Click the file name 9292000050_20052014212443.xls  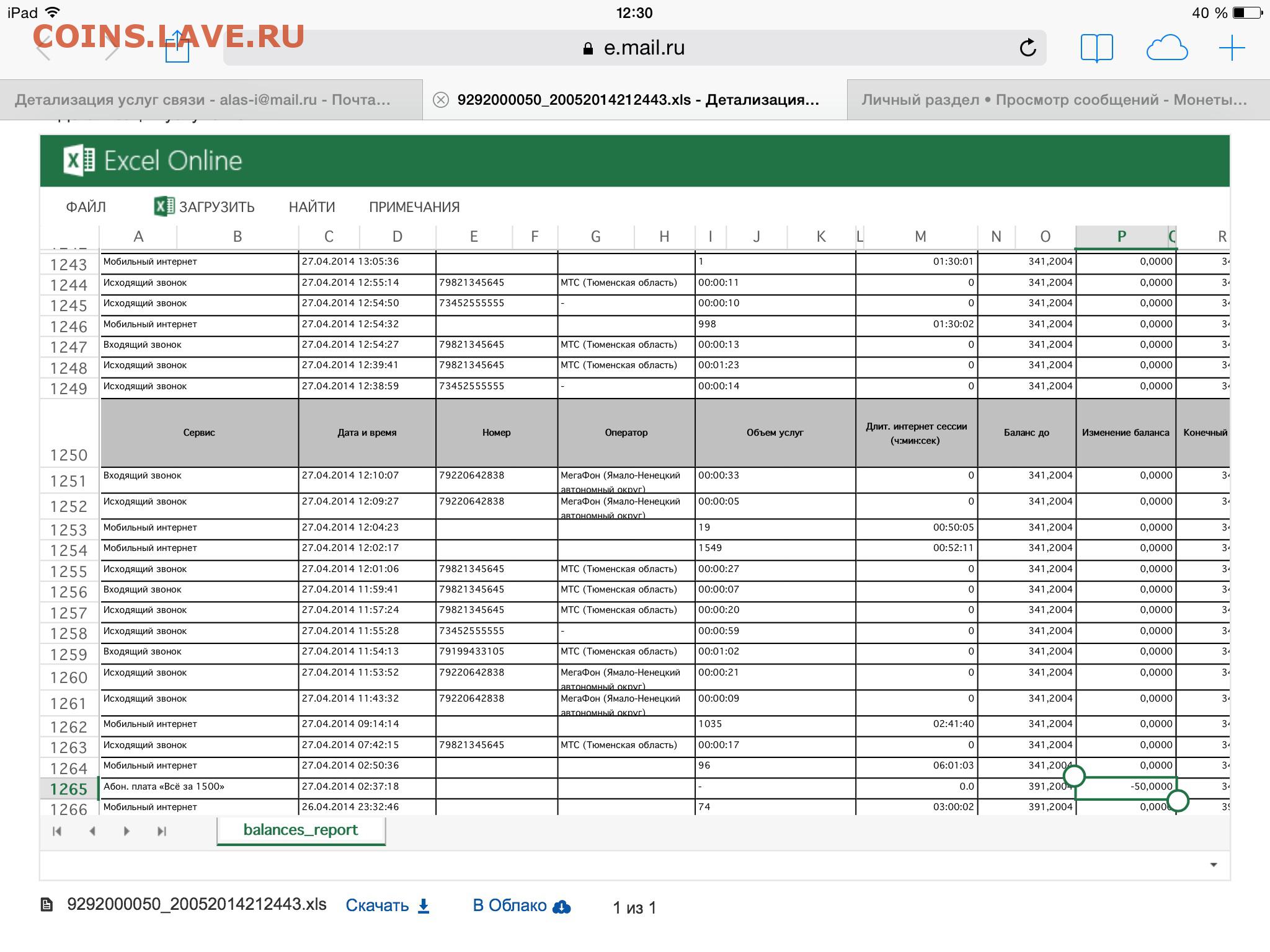tap(197, 904)
